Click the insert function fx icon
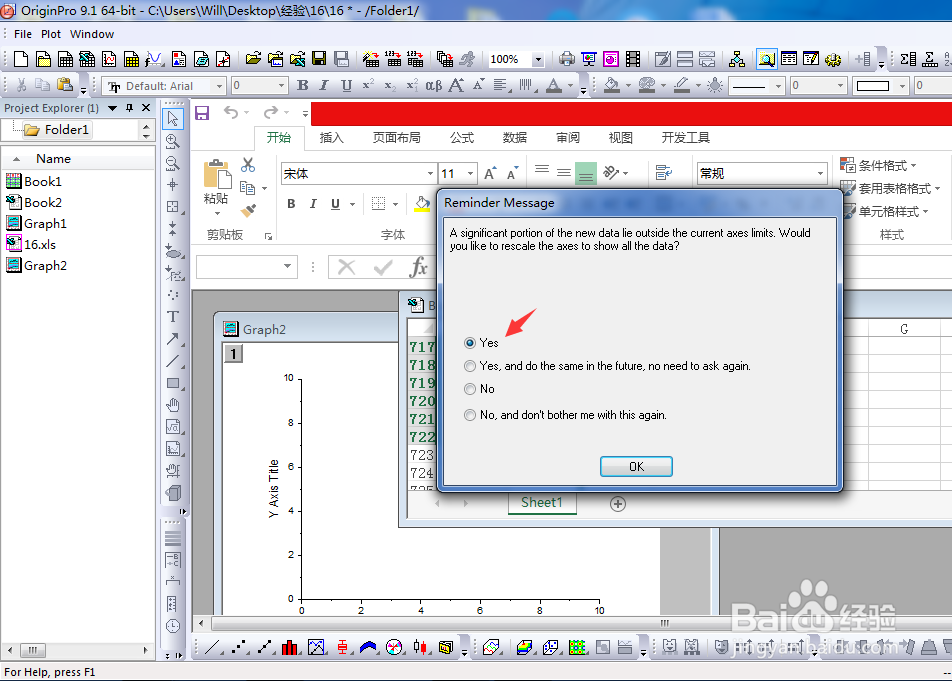The width and height of the screenshot is (952, 681). (418, 267)
